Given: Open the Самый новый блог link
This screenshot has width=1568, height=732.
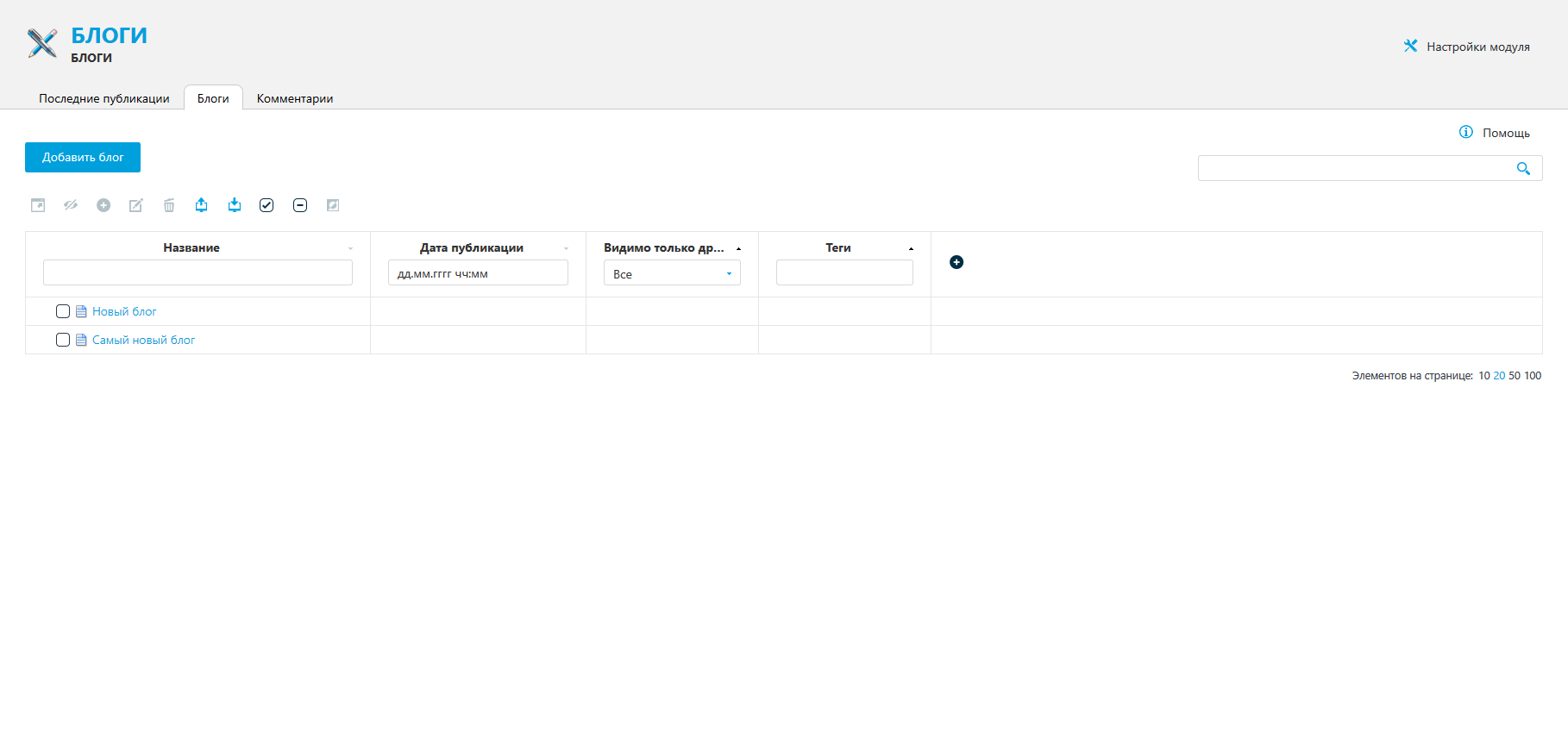Looking at the screenshot, I should coord(143,340).
